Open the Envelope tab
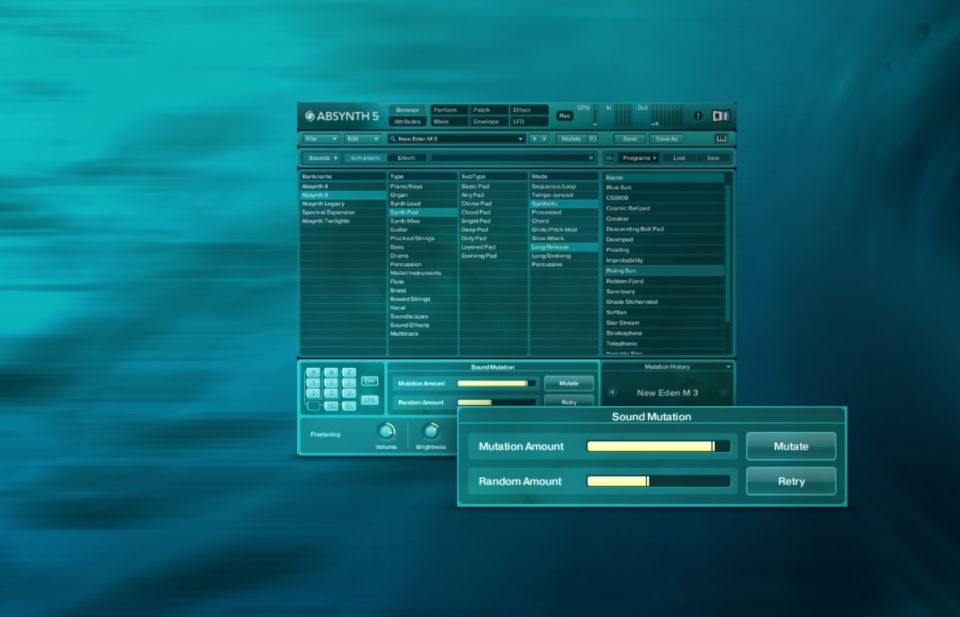960x617 pixels. [486, 122]
